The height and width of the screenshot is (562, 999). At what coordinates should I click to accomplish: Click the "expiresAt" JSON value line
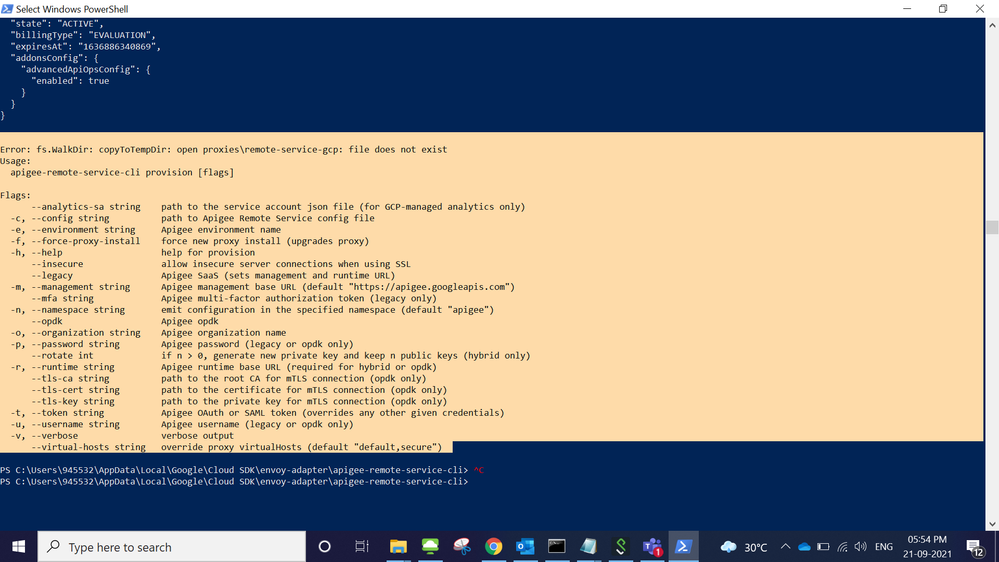[85, 47]
